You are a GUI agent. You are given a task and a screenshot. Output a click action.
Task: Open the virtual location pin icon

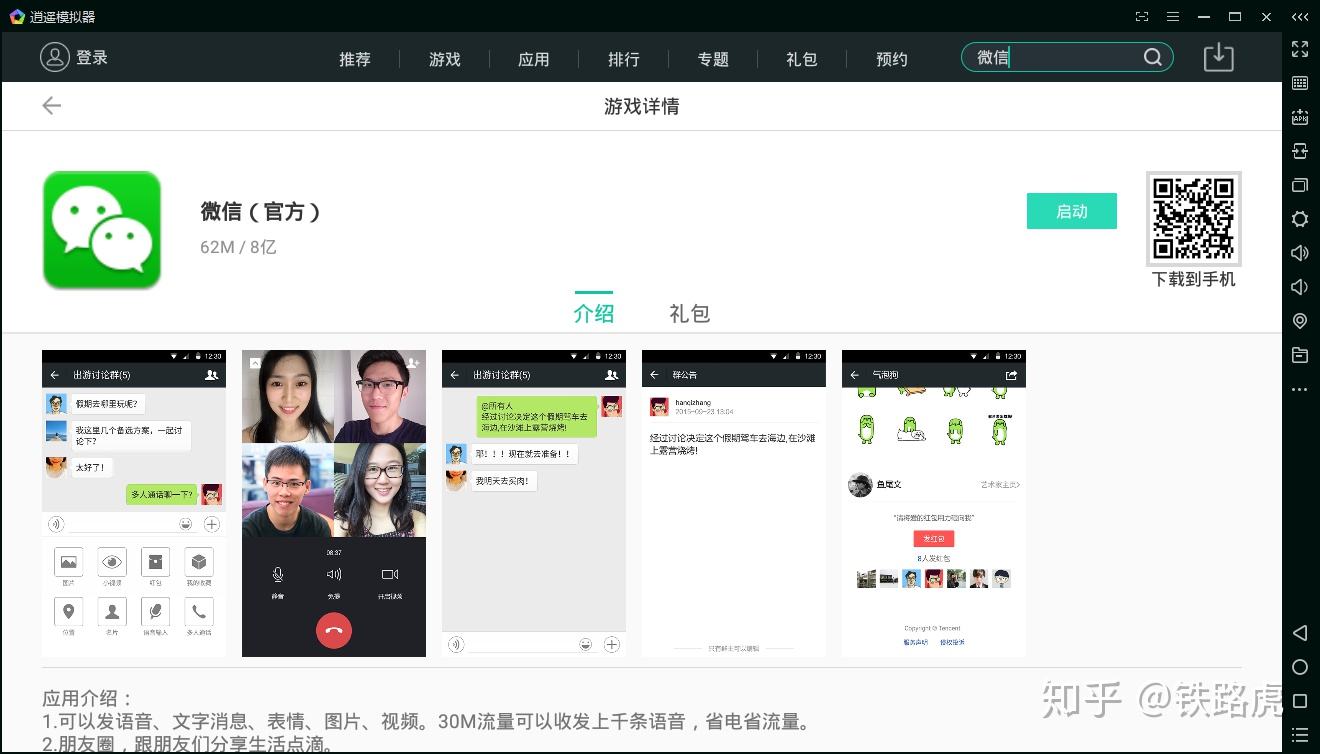(x=1300, y=321)
